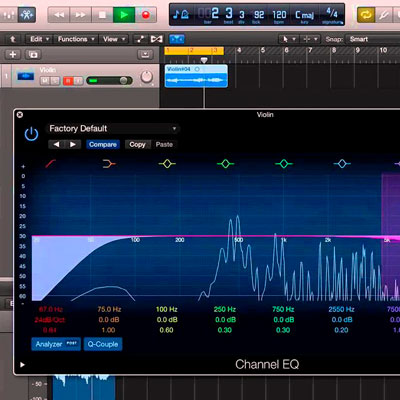Click the Stop transport button
The image size is (400, 400).
click(102, 15)
